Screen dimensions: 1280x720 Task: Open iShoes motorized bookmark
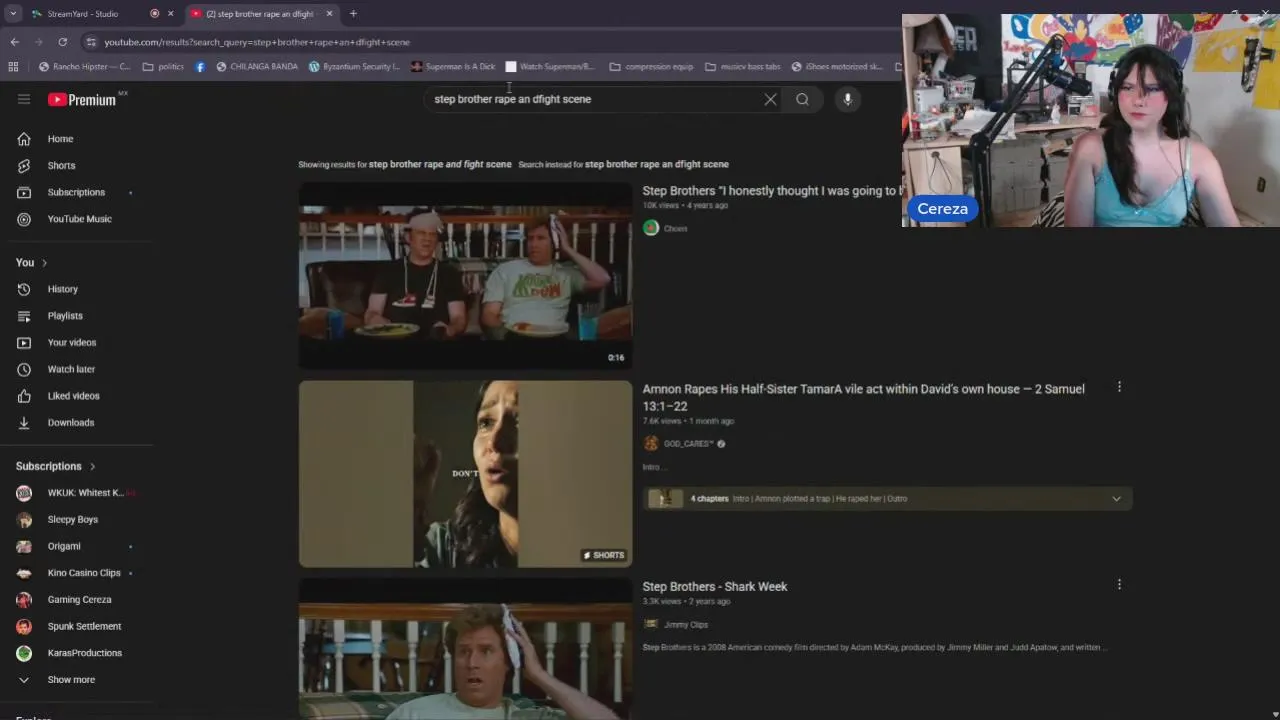tap(837, 67)
